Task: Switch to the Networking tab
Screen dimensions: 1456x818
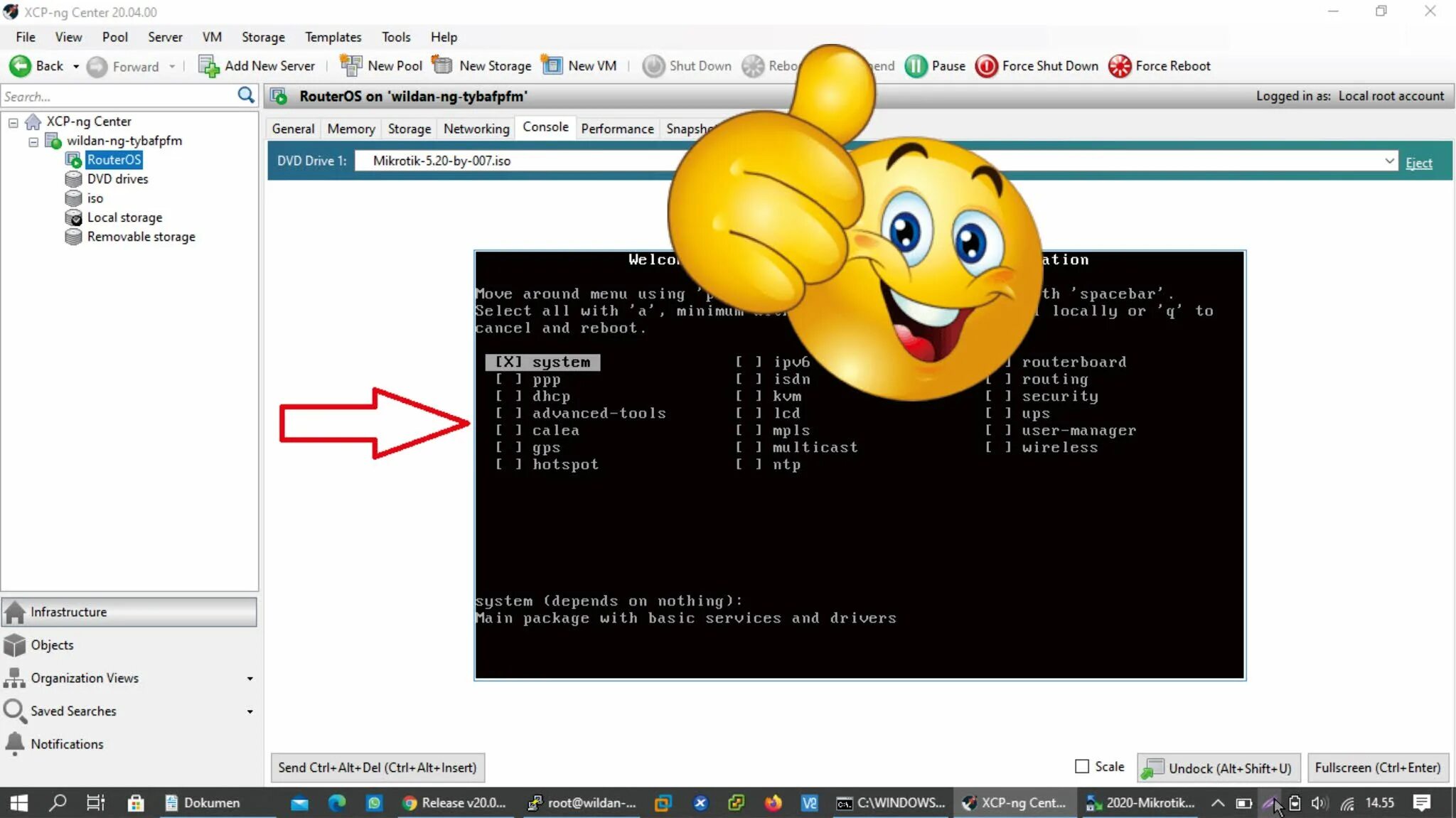Action: pos(476,129)
